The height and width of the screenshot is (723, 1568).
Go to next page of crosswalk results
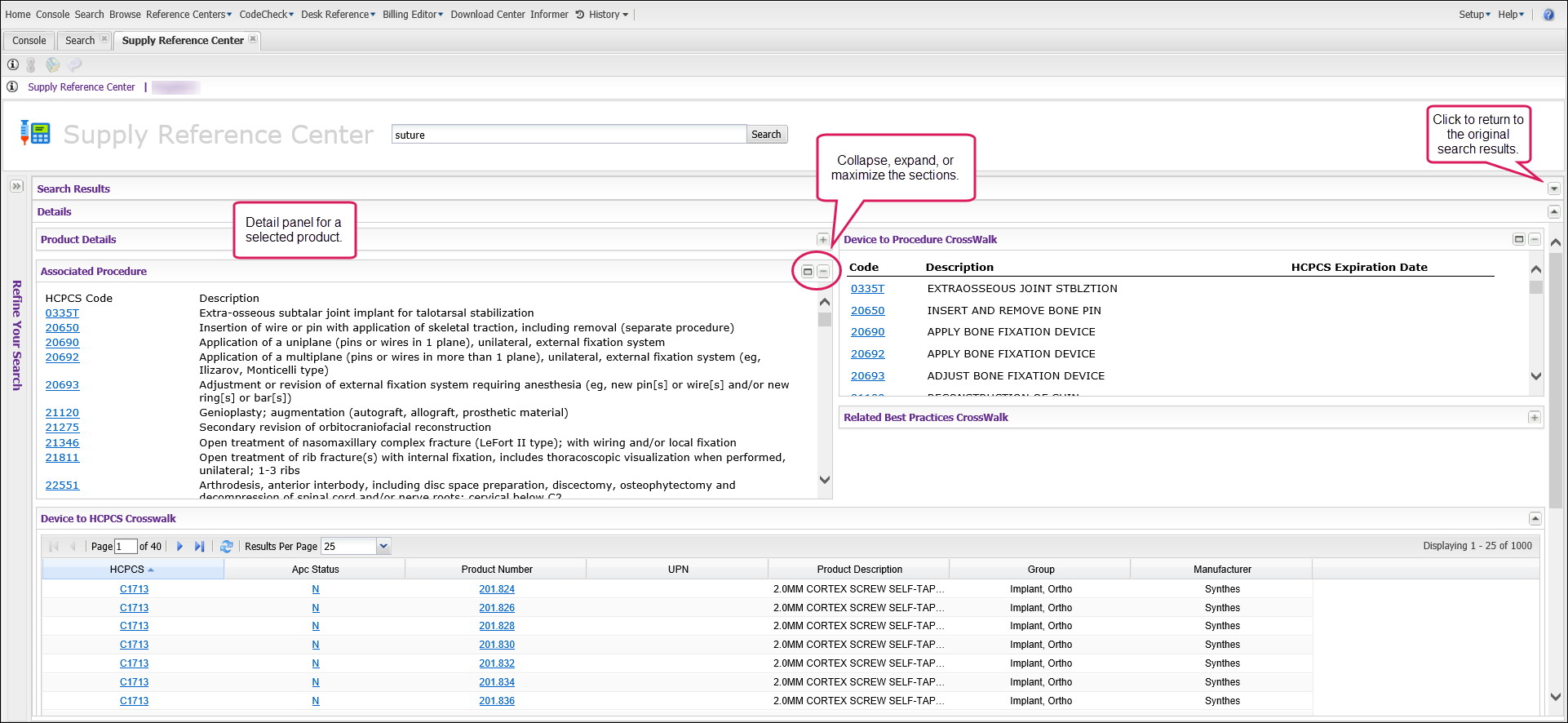click(x=180, y=547)
